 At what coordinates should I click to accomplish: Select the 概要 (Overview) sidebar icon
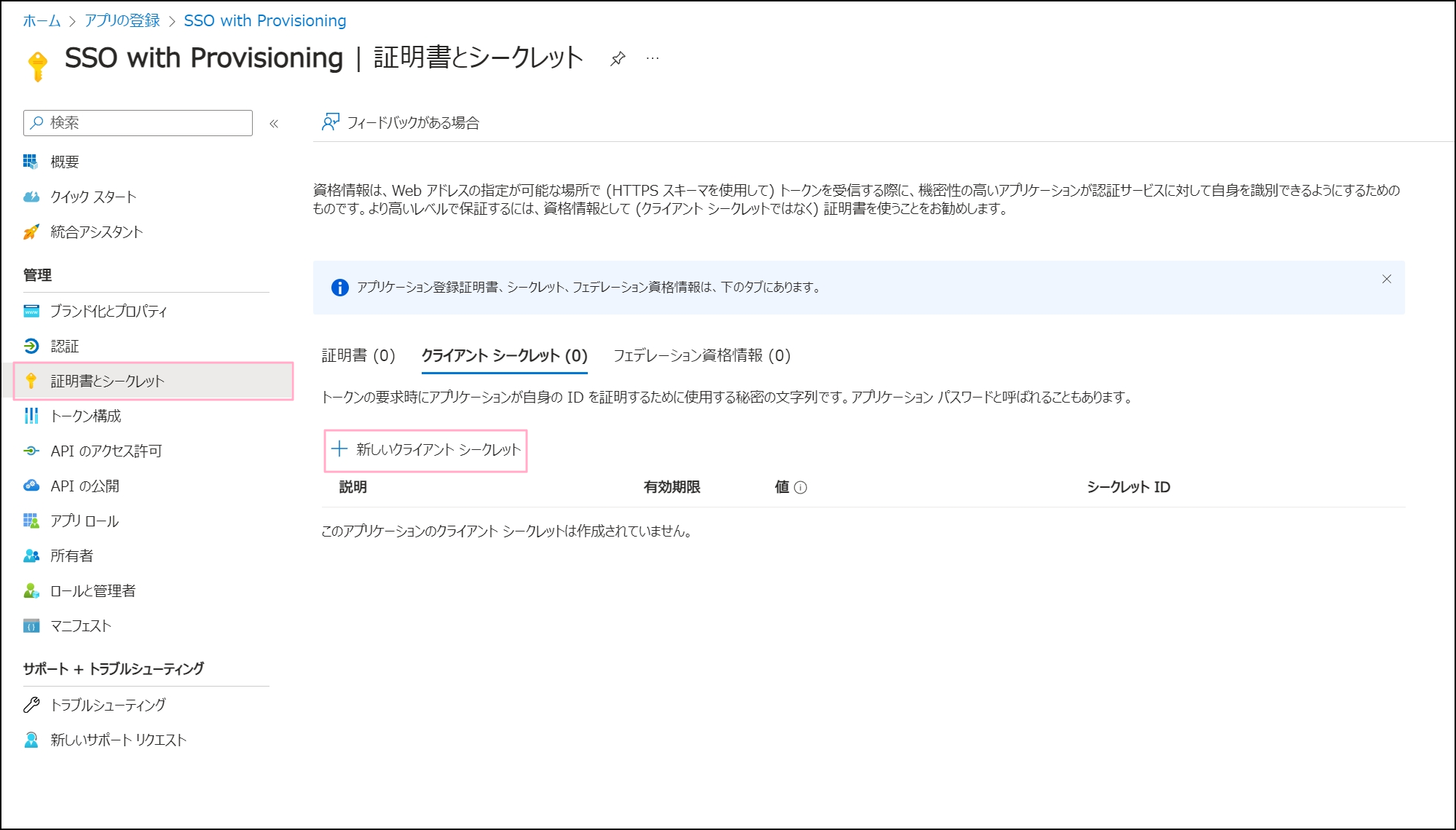pos(31,161)
